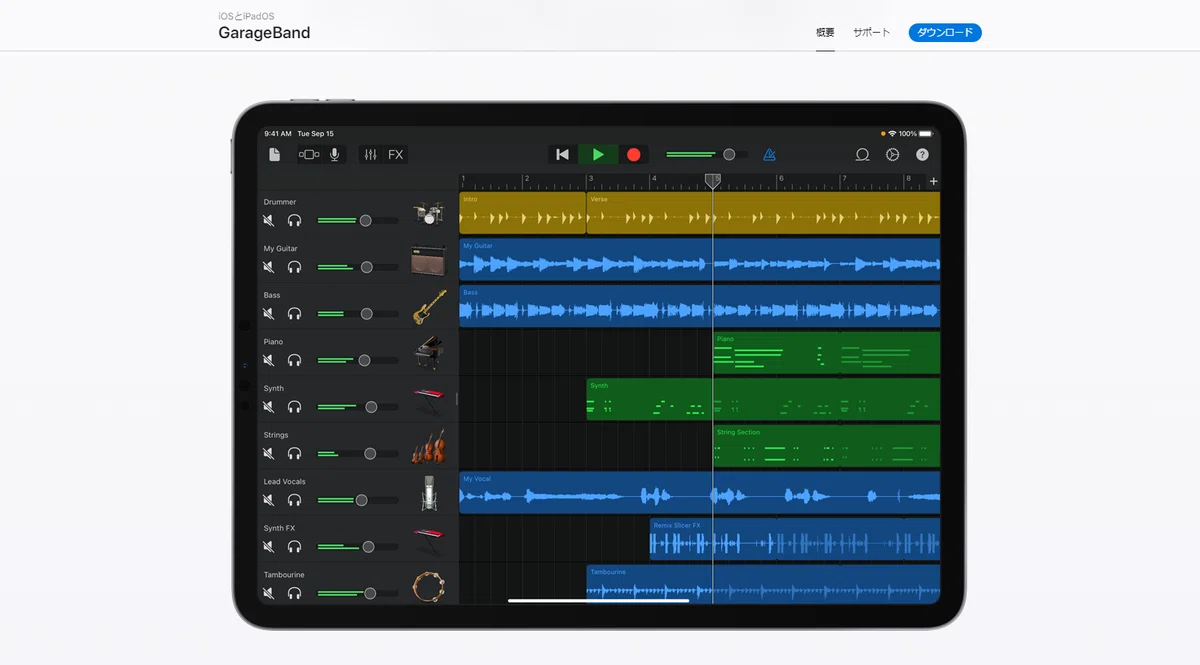Viewport: 1200px width, 665px height.
Task: Click bar 3 on the ruler
Action: [591, 179]
